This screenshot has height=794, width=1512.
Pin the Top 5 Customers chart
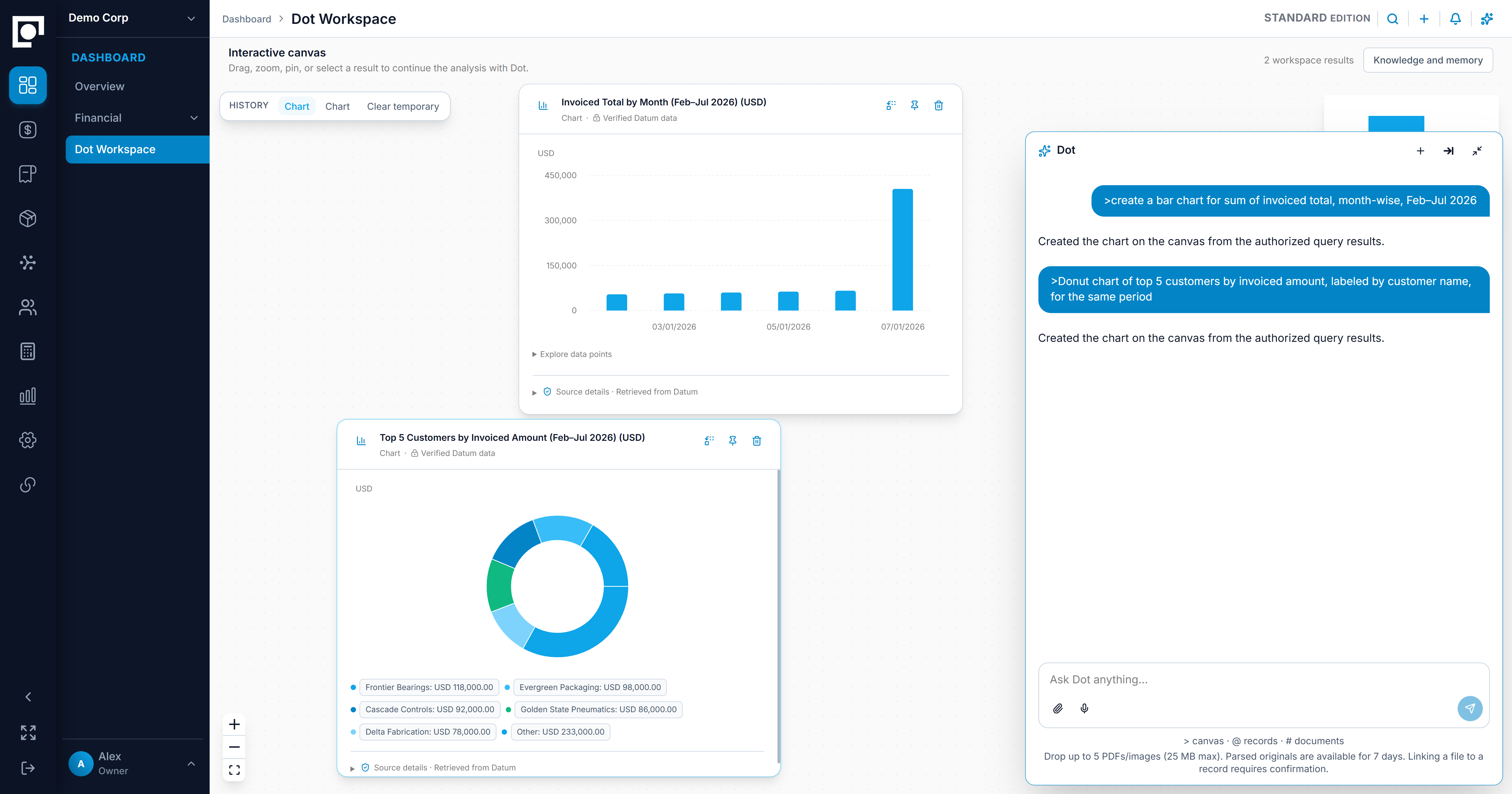pyautogui.click(x=733, y=441)
